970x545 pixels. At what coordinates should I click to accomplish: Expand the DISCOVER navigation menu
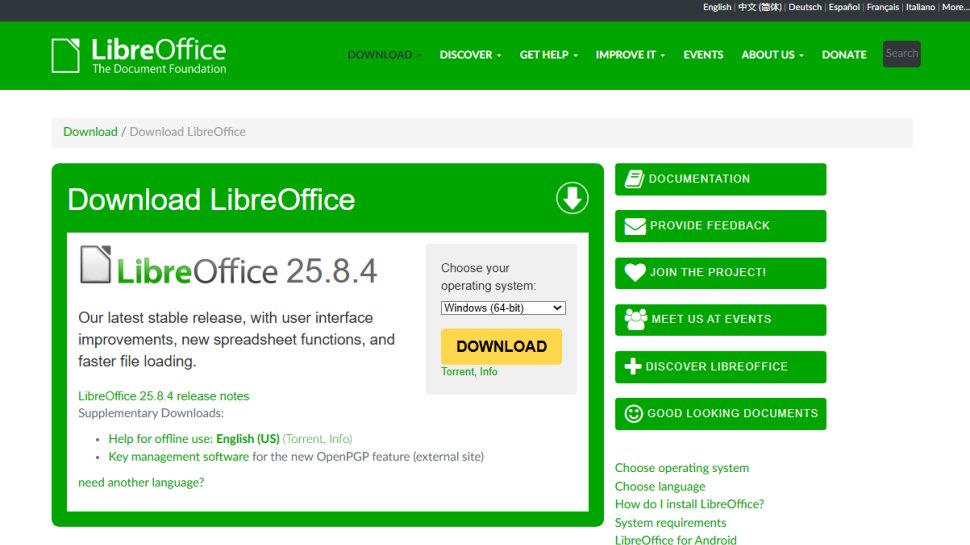click(x=470, y=55)
